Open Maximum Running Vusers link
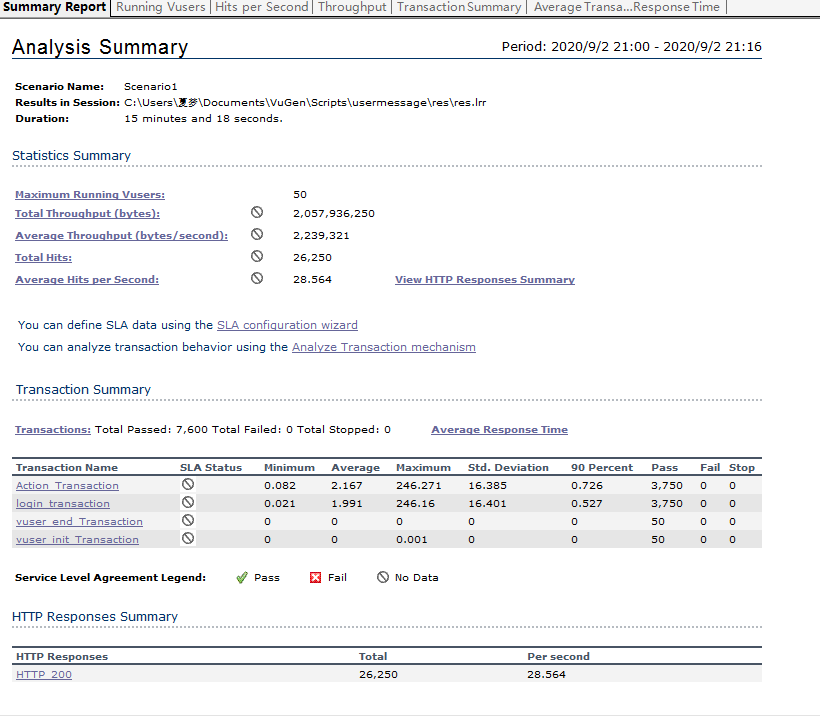Screen dimensions: 820x716 (x=90, y=195)
